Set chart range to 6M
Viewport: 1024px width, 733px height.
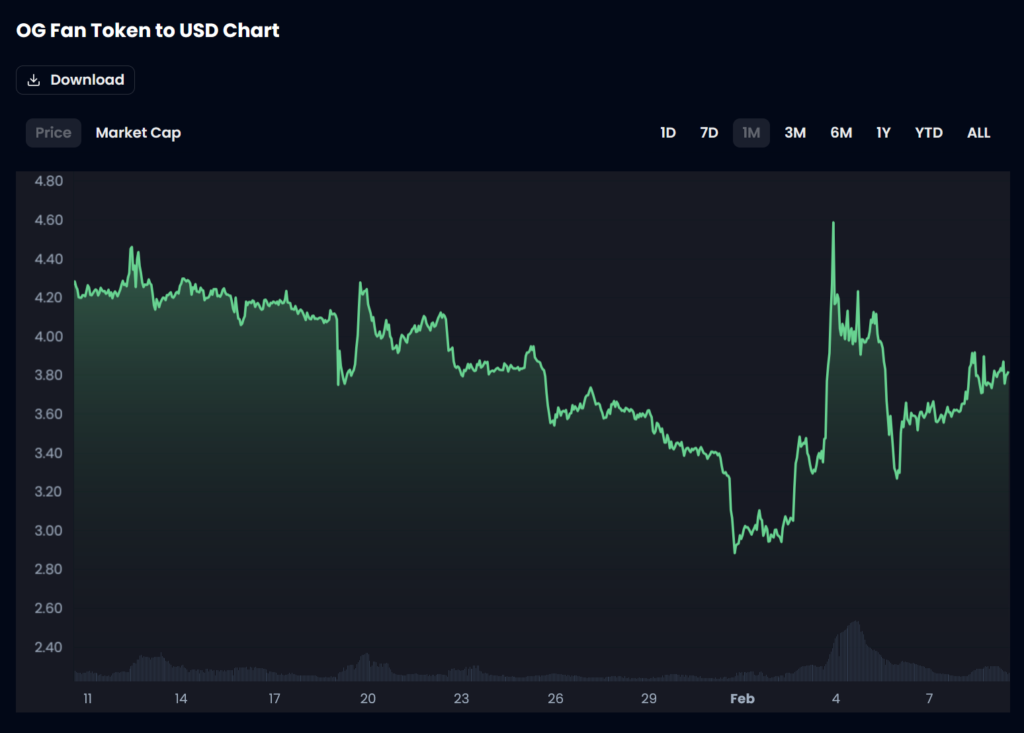click(x=841, y=133)
